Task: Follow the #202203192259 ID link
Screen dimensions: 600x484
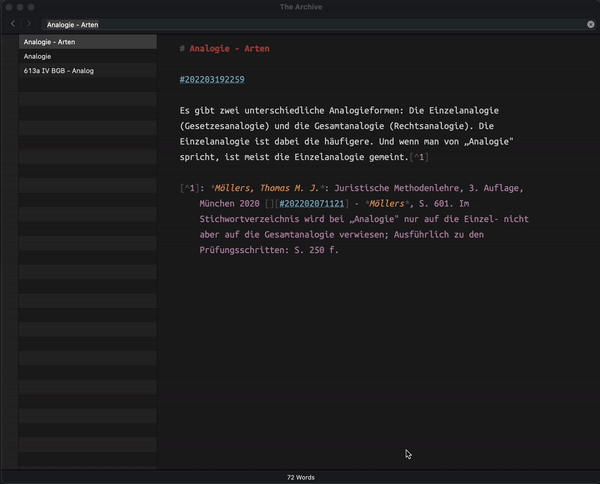Action: pyautogui.click(x=212, y=80)
